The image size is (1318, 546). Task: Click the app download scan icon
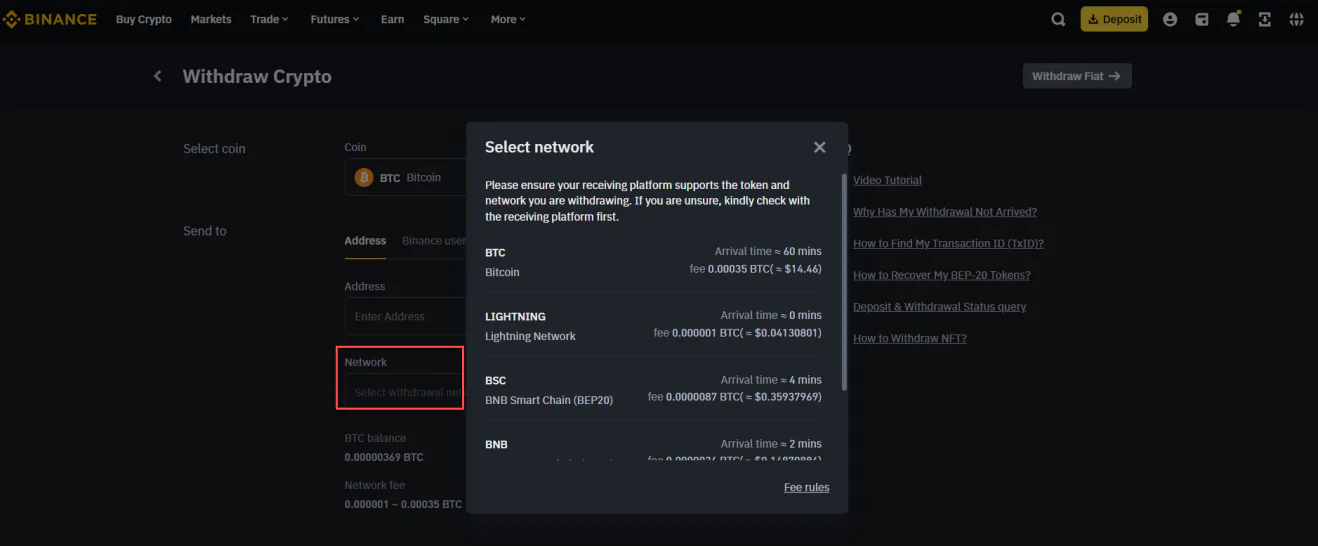[1265, 19]
